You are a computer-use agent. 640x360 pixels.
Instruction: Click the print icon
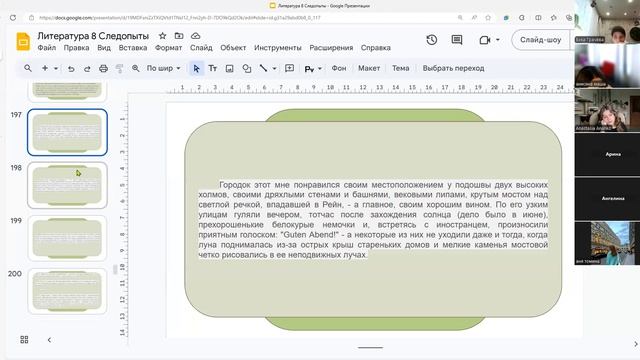click(x=103, y=69)
